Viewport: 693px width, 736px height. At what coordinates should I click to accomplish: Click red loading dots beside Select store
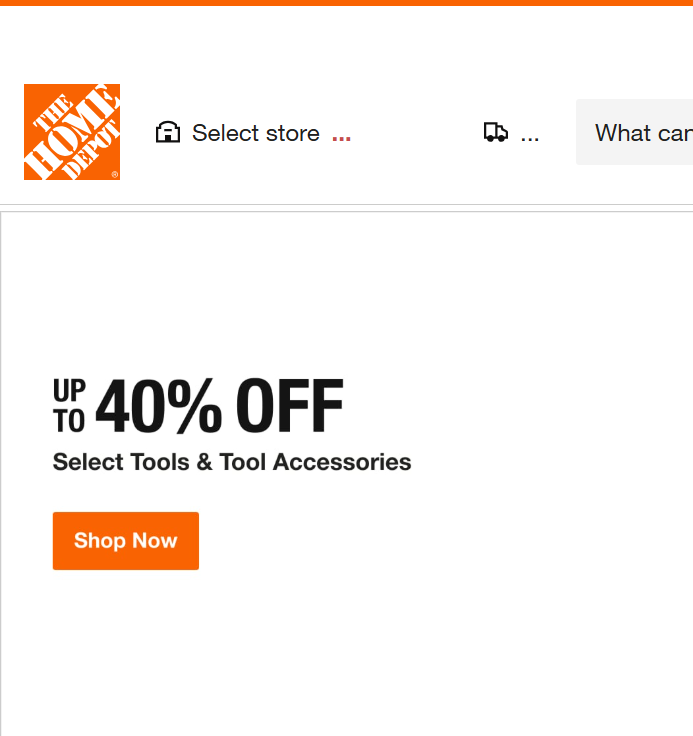click(x=341, y=138)
